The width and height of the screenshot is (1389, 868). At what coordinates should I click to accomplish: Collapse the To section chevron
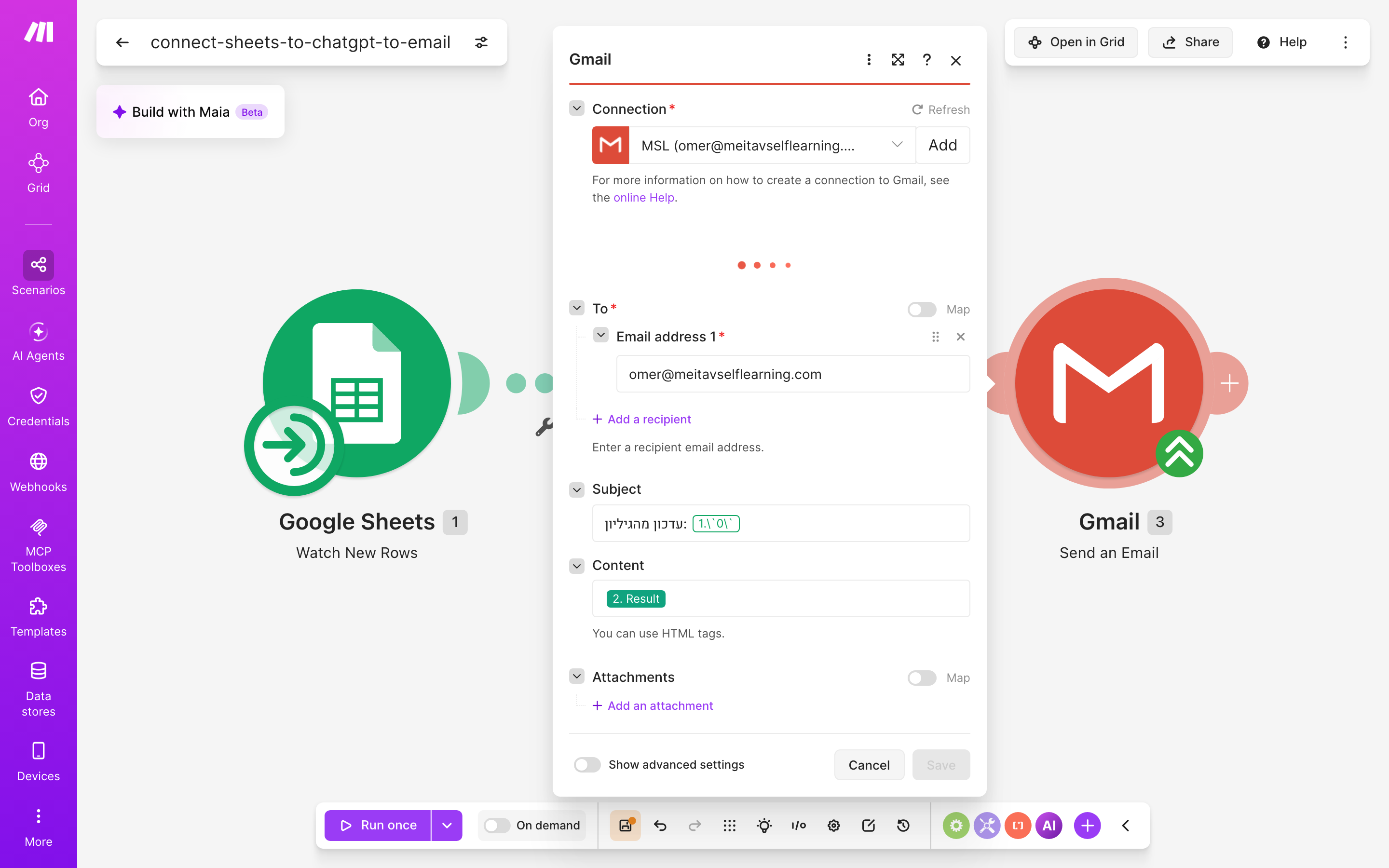pos(577,308)
